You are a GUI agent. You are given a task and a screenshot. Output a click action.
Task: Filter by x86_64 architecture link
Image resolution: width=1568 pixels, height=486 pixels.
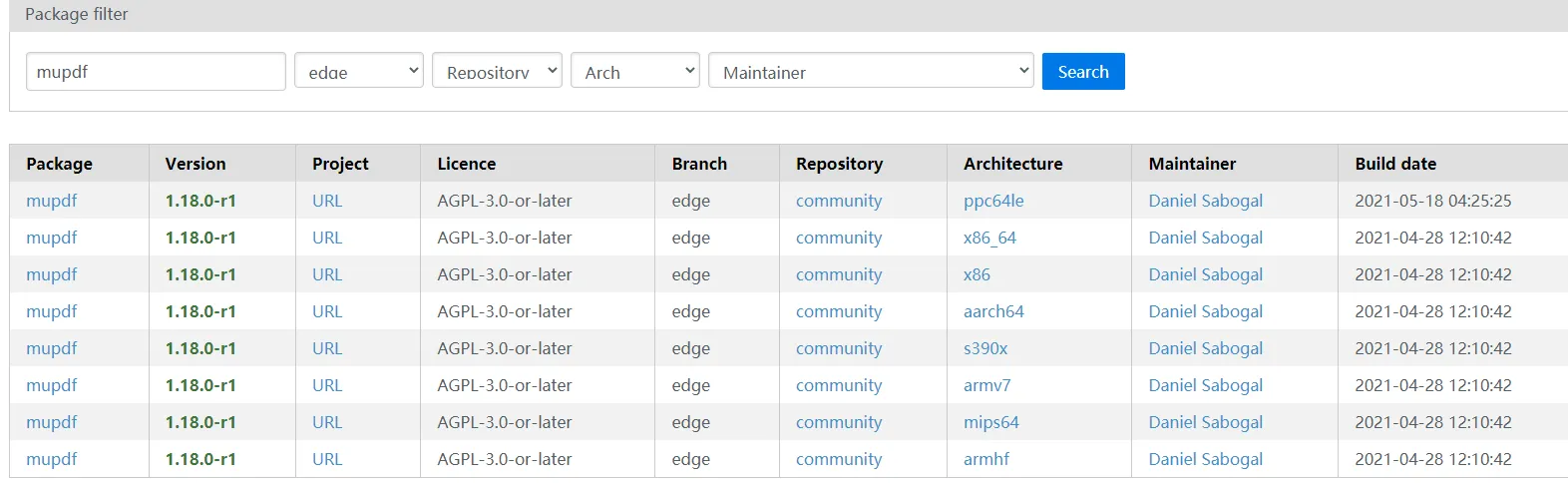pyautogui.click(x=989, y=238)
